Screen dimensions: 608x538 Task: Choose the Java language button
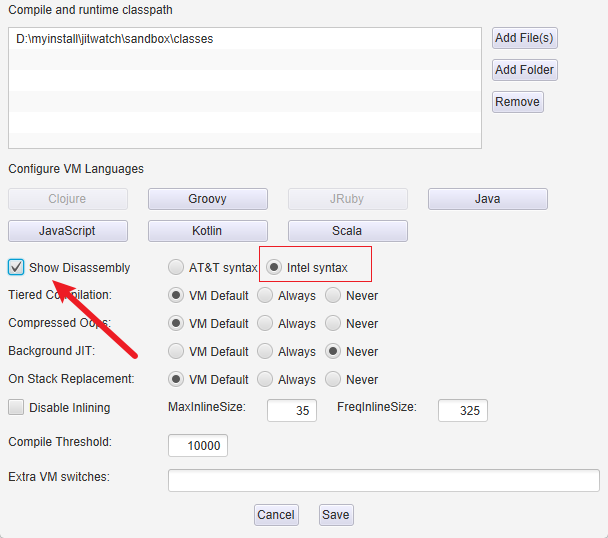pyautogui.click(x=487, y=199)
